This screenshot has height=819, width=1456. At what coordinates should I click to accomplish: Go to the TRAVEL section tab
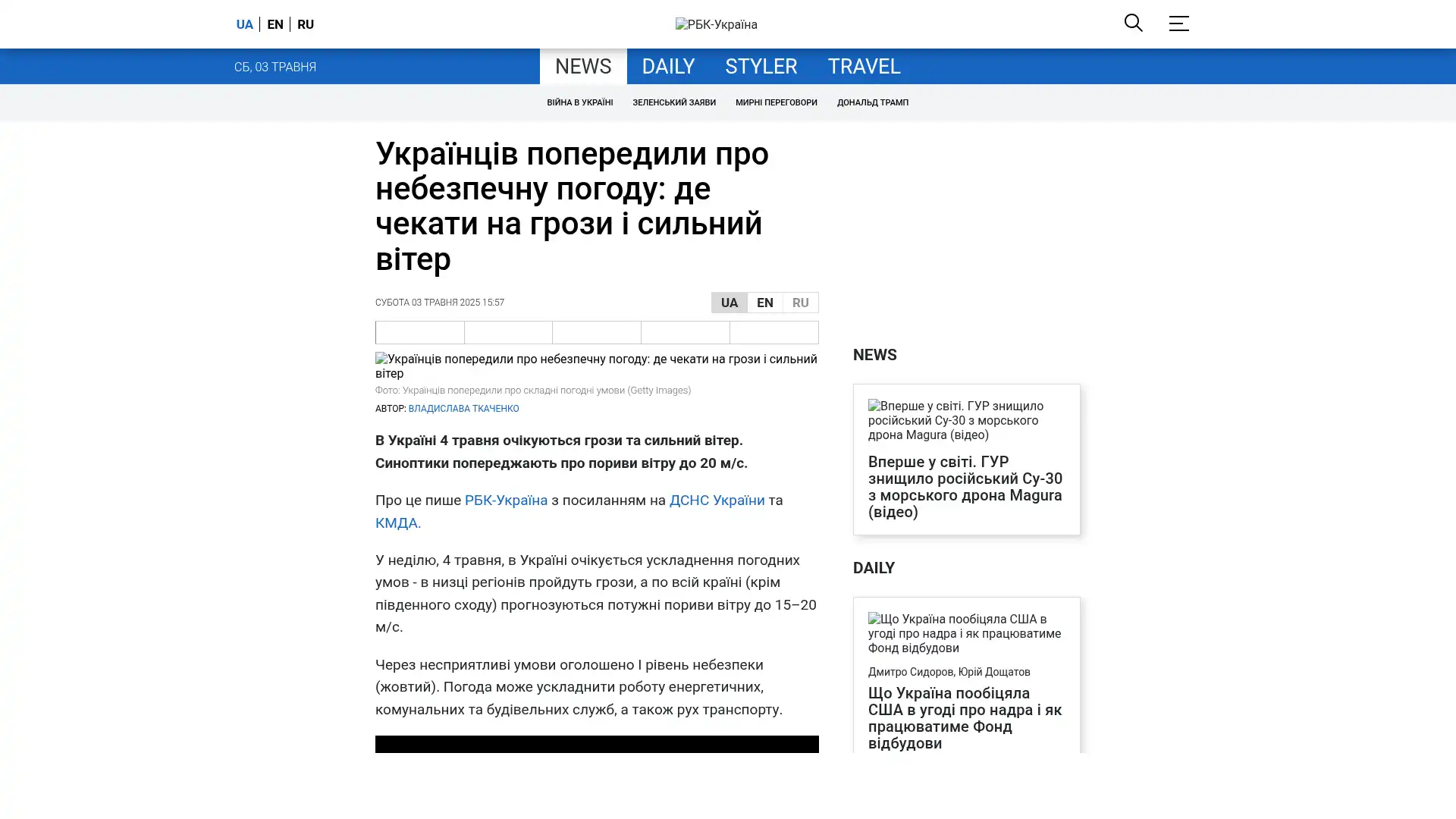[x=863, y=67]
